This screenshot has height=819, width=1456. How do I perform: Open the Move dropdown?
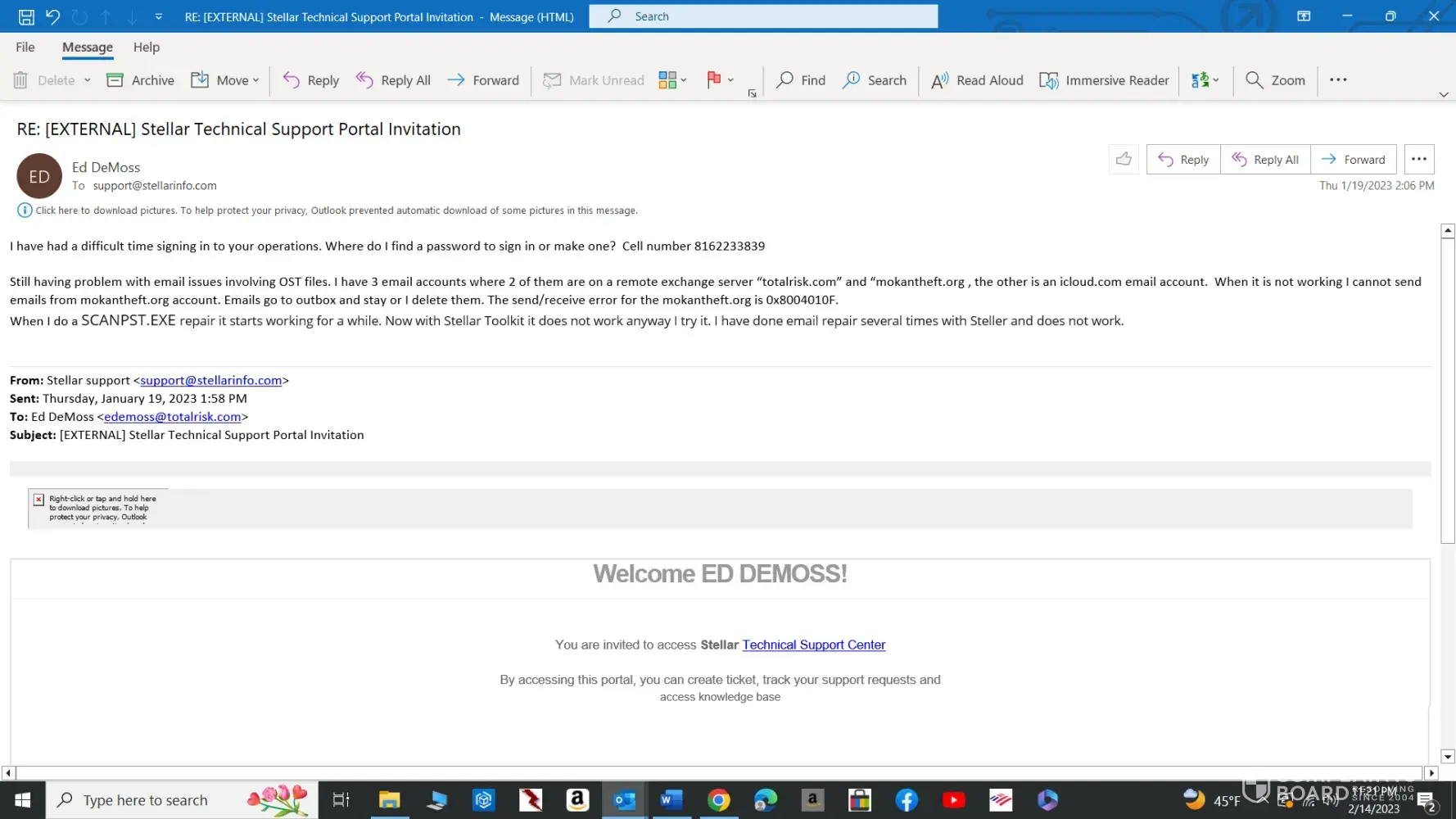[x=225, y=80]
